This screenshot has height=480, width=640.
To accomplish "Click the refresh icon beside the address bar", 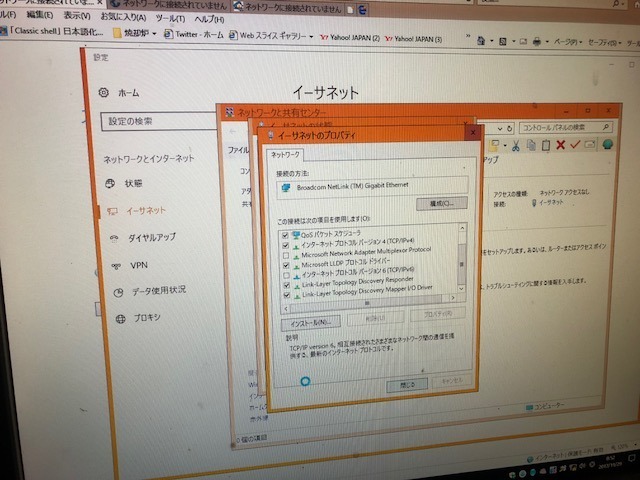I will 509,129.
